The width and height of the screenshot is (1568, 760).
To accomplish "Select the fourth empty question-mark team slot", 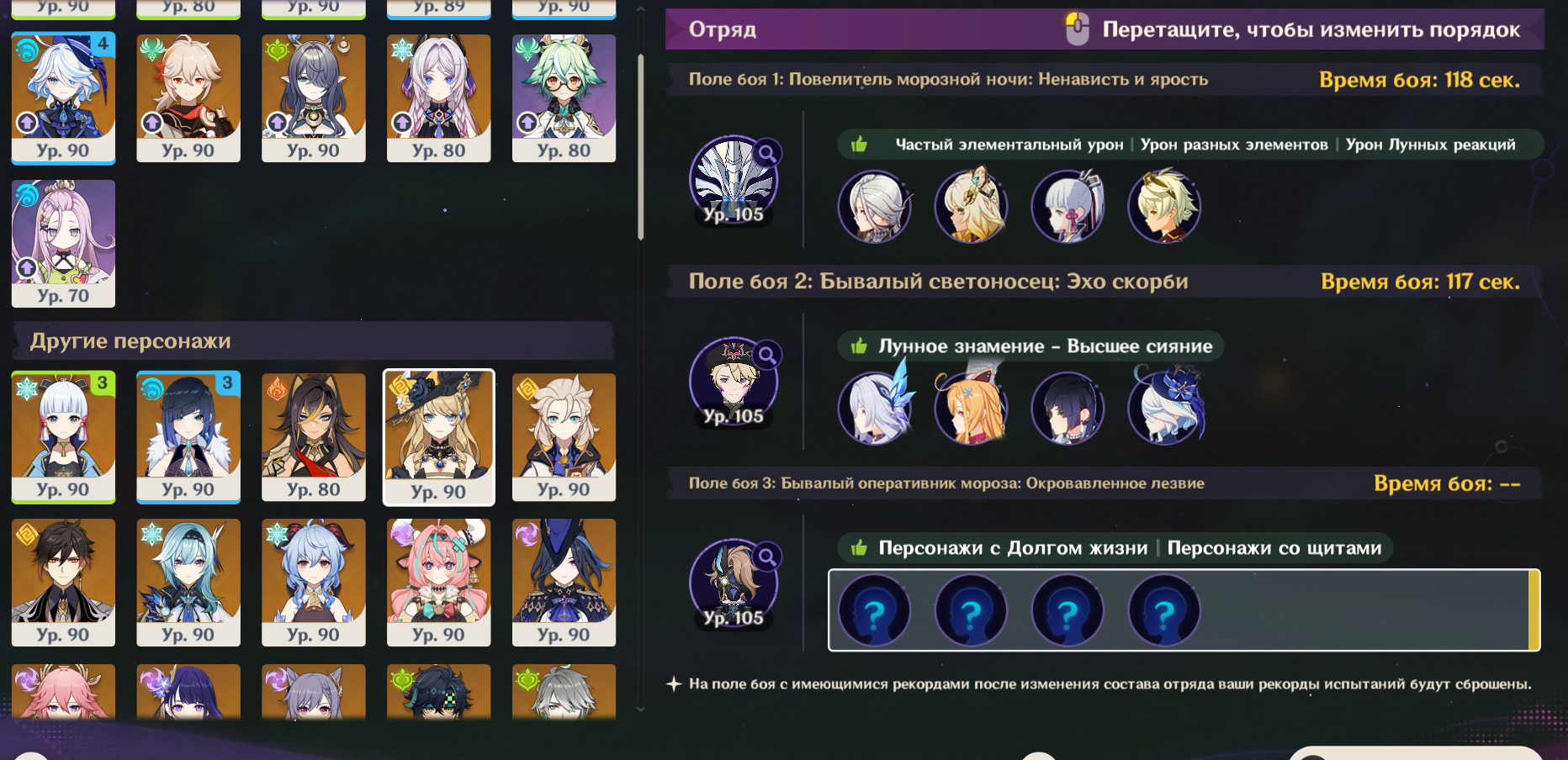I will pyautogui.click(x=1164, y=610).
